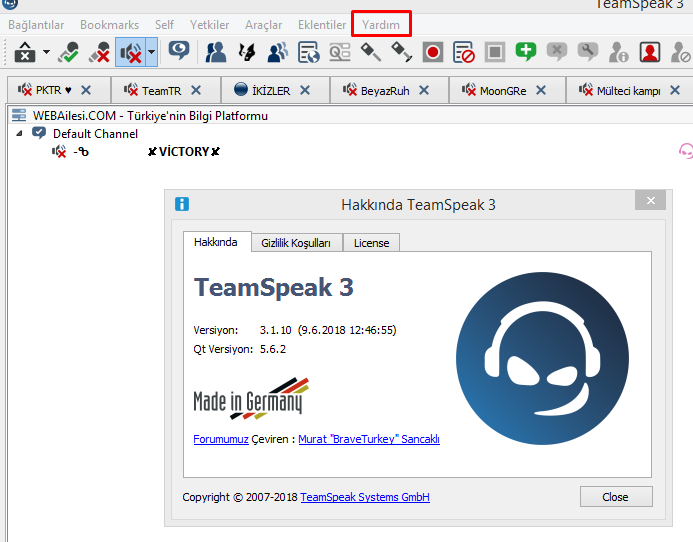Close the Hakkında TeamSpeak 3 dialog
The width and height of the screenshot is (693, 542).
pos(651,200)
